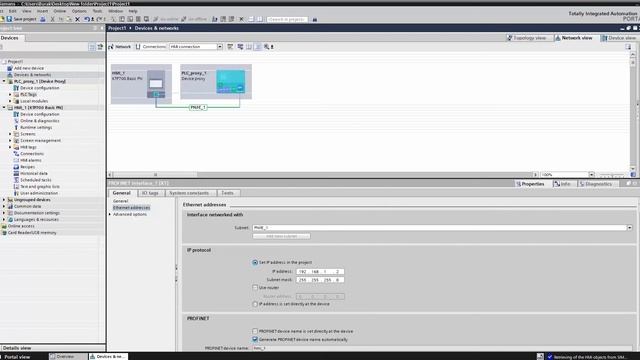Viewport: 640px width, 360px height.
Task: Expand Advanced options in the properties navigation
Action: 110,214
